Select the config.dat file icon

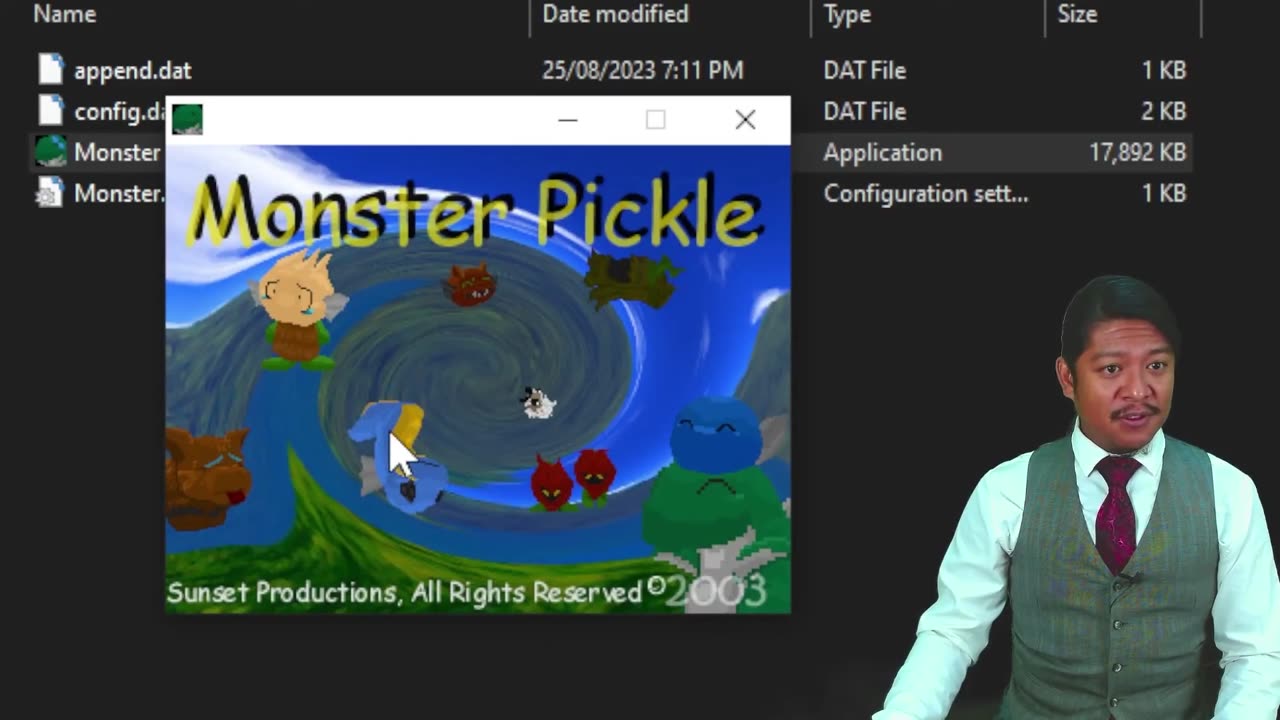[x=50, y=111]
